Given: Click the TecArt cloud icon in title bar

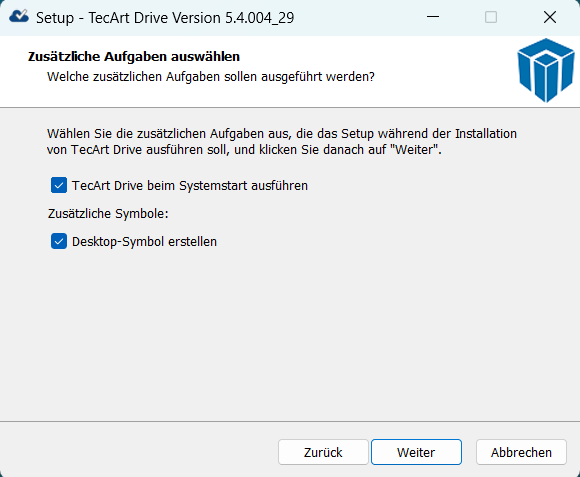Looking at the screenshot, I should [x=19, y=17].
